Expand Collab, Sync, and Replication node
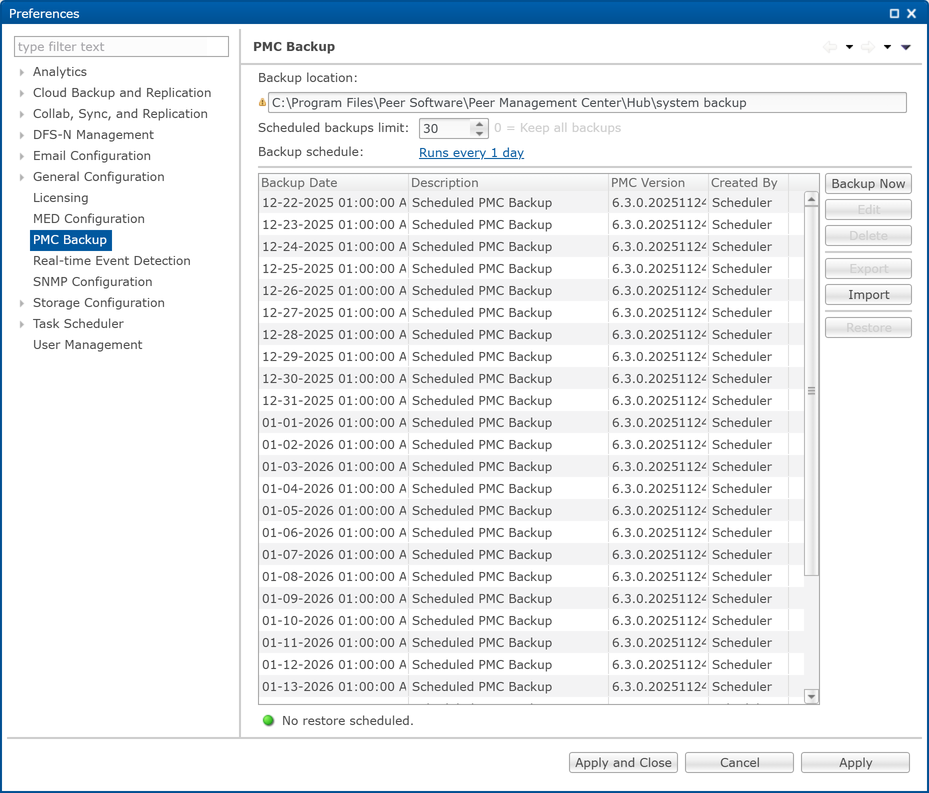929x793 pixels. (21, 114)
